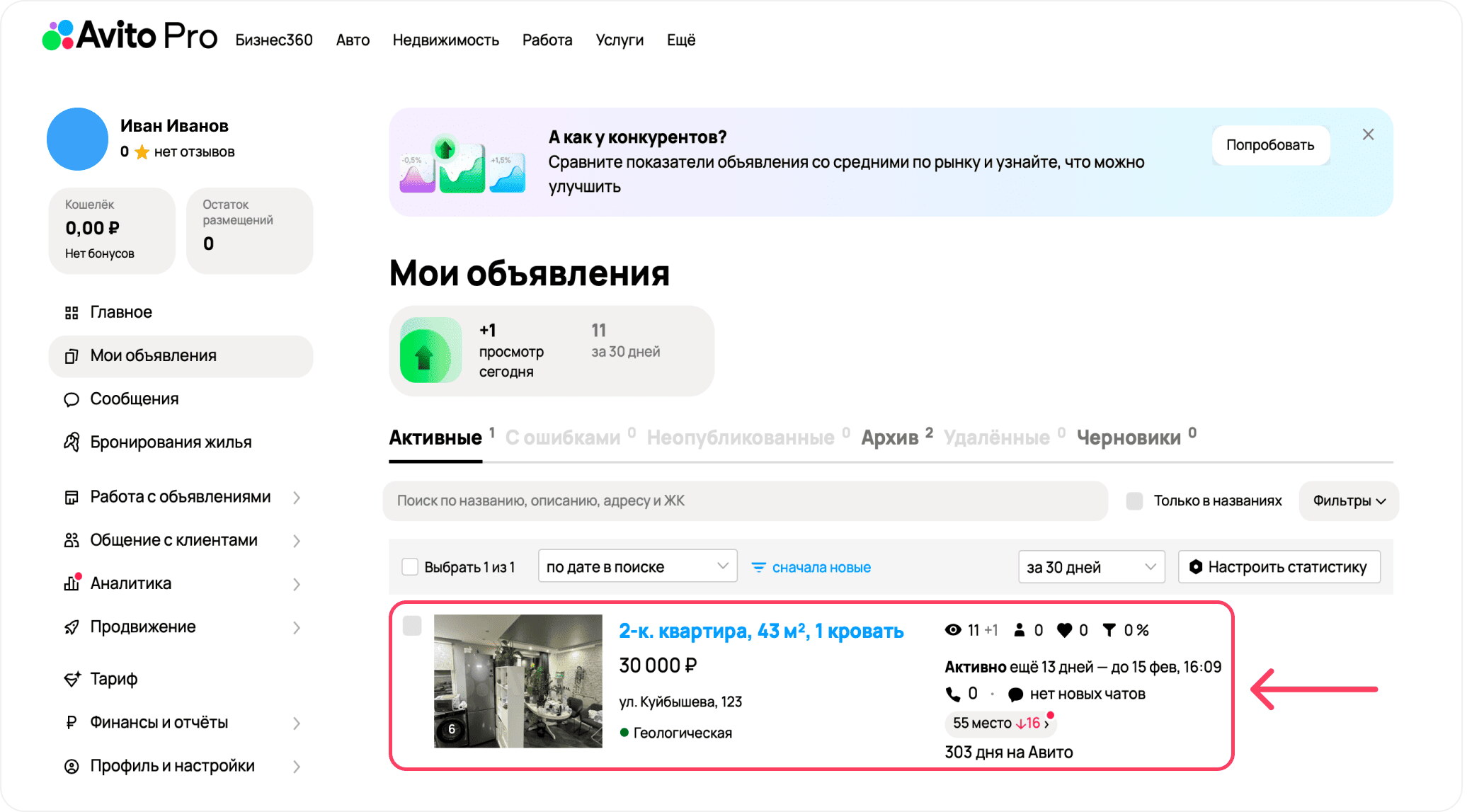The image size is (1467, 812).
Task: Click the Сообщения speech bubble icon
Action: tap(72, 399)
